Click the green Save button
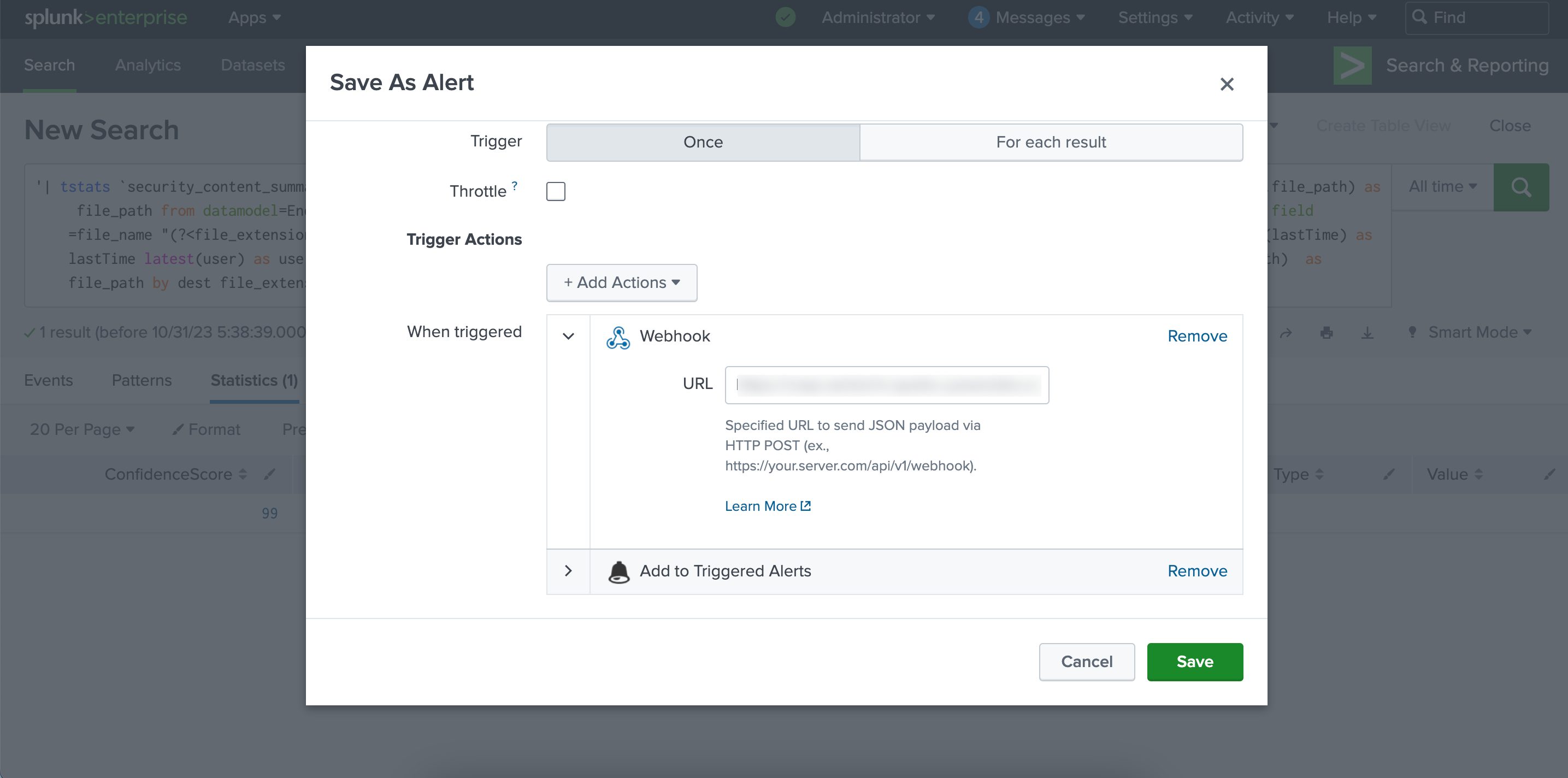 click(1194, 662)
